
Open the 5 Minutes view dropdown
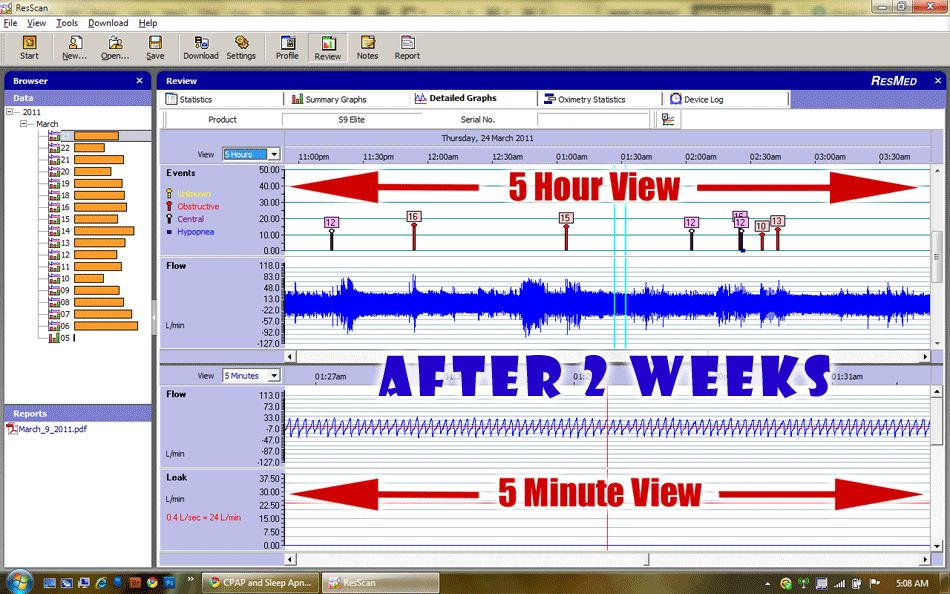tap(273, 376)
